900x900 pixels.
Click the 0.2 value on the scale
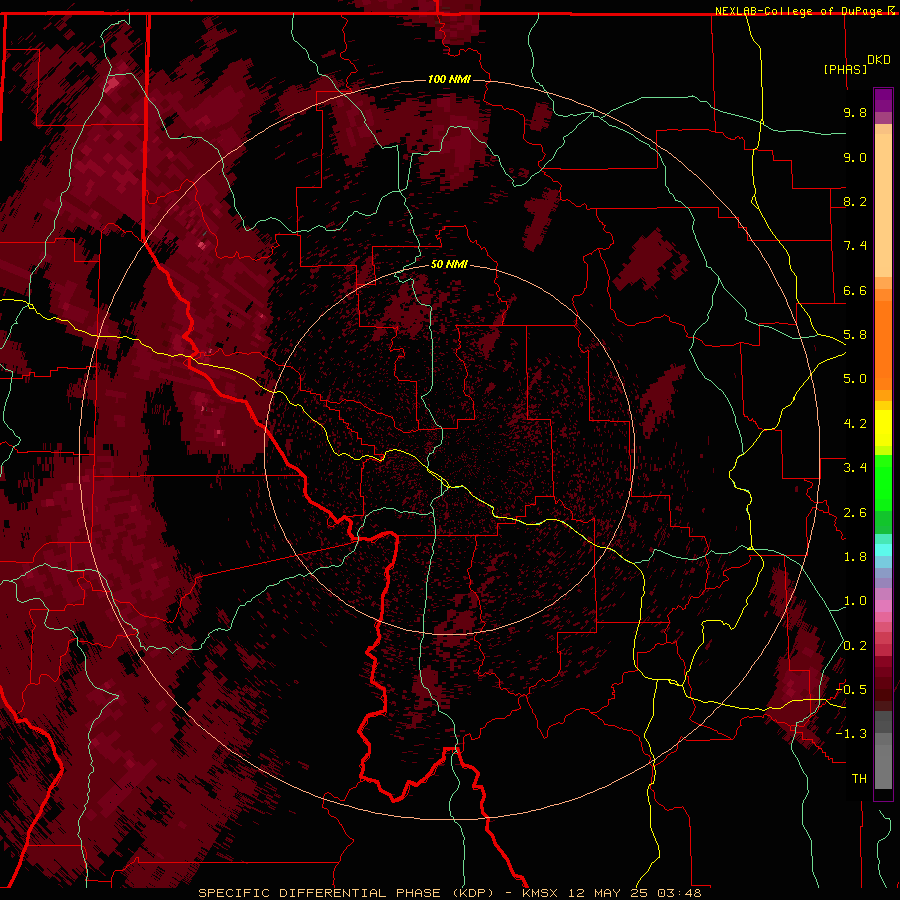click(855, 646)
